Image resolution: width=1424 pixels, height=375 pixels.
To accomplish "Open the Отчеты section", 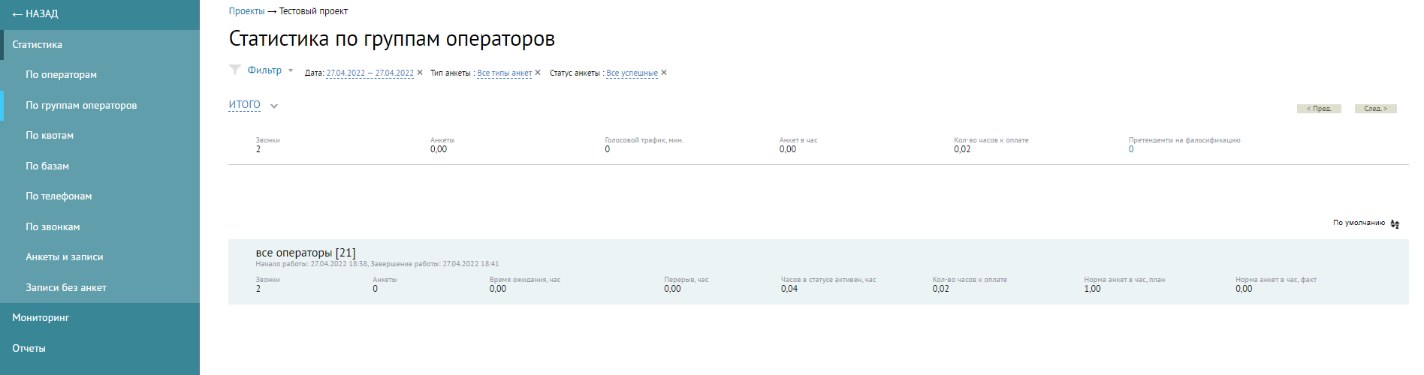I will click(100, 348).
